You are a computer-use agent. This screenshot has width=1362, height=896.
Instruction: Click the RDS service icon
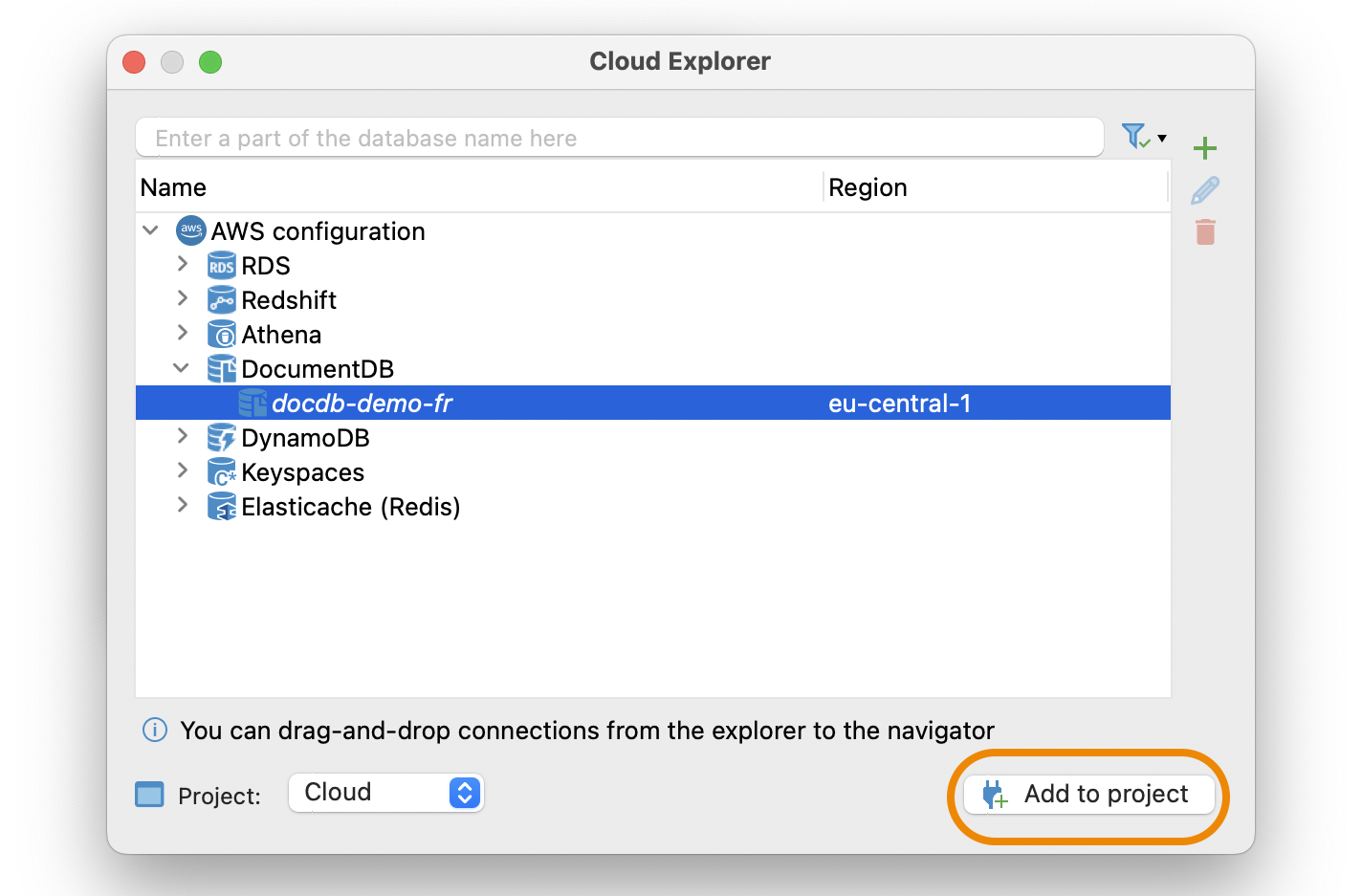pyautogui.click(x=221, y=265)
